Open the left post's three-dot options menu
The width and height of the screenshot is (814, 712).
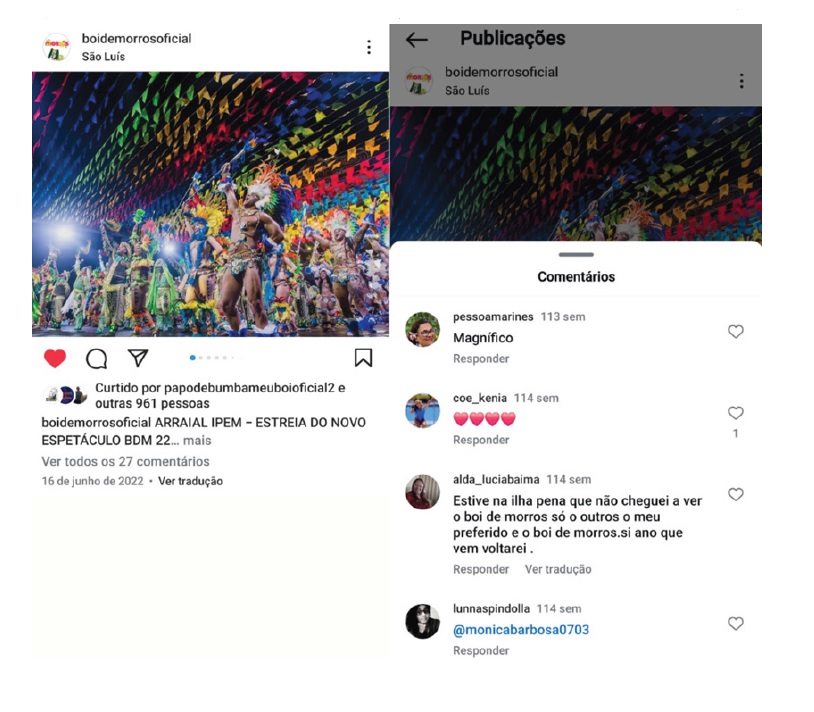pyautogui.click(x=369, y=47)
